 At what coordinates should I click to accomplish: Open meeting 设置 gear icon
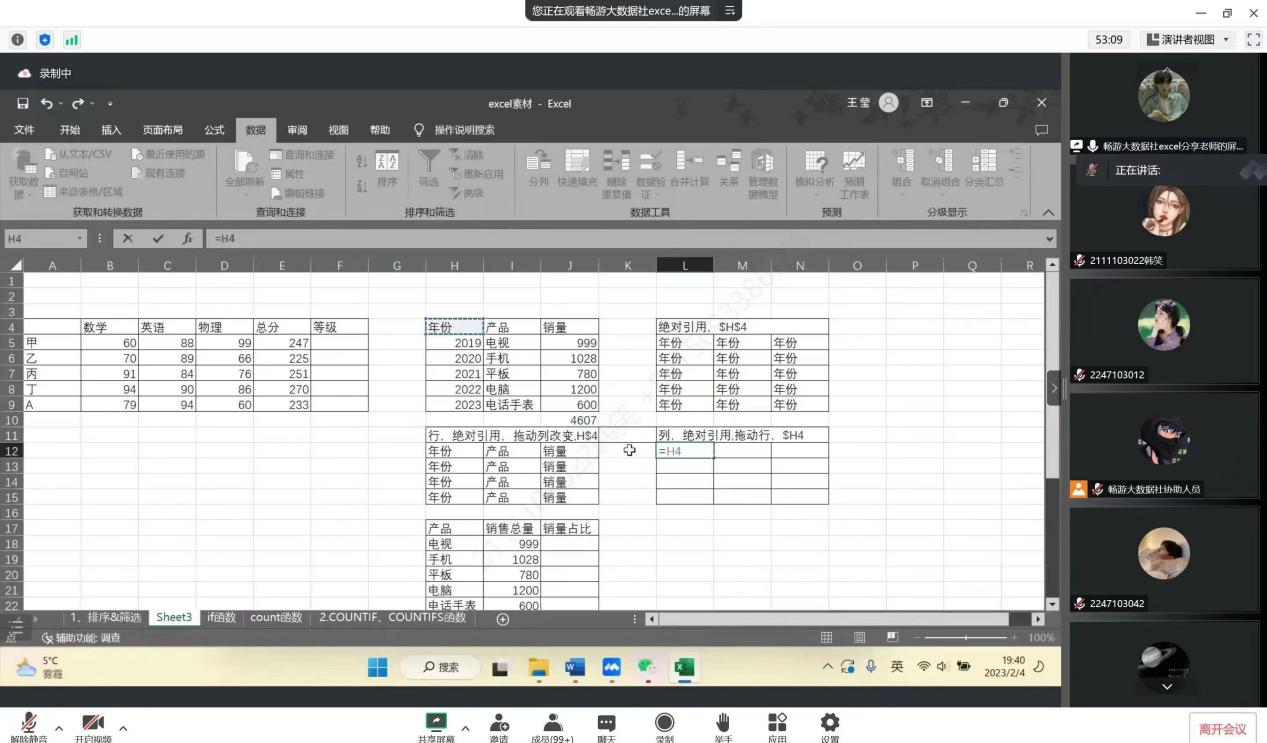(x=829, y=723)
